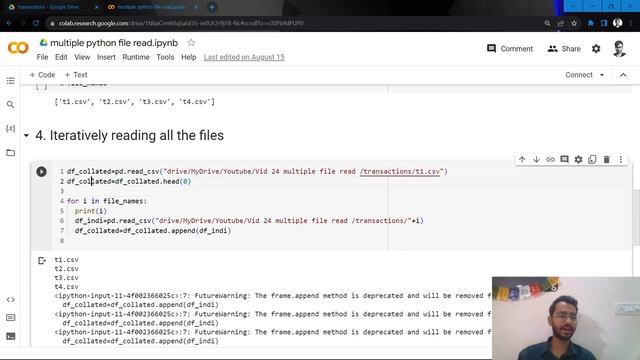Click the t4.csv output line
The image size is (640, 360).
[x=66, y=287]
